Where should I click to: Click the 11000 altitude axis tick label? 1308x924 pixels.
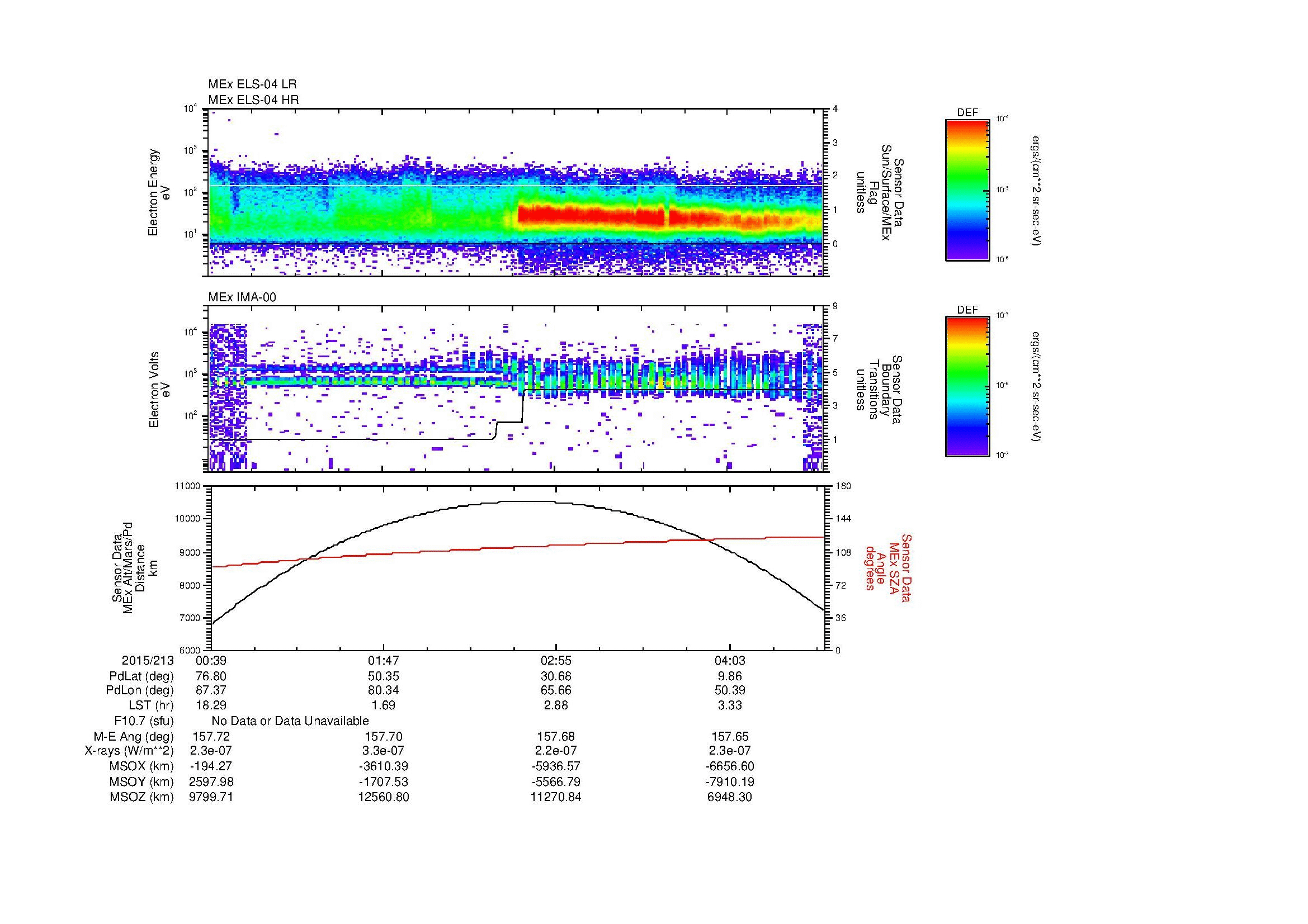pyautogui.click(x=188, y=487)
